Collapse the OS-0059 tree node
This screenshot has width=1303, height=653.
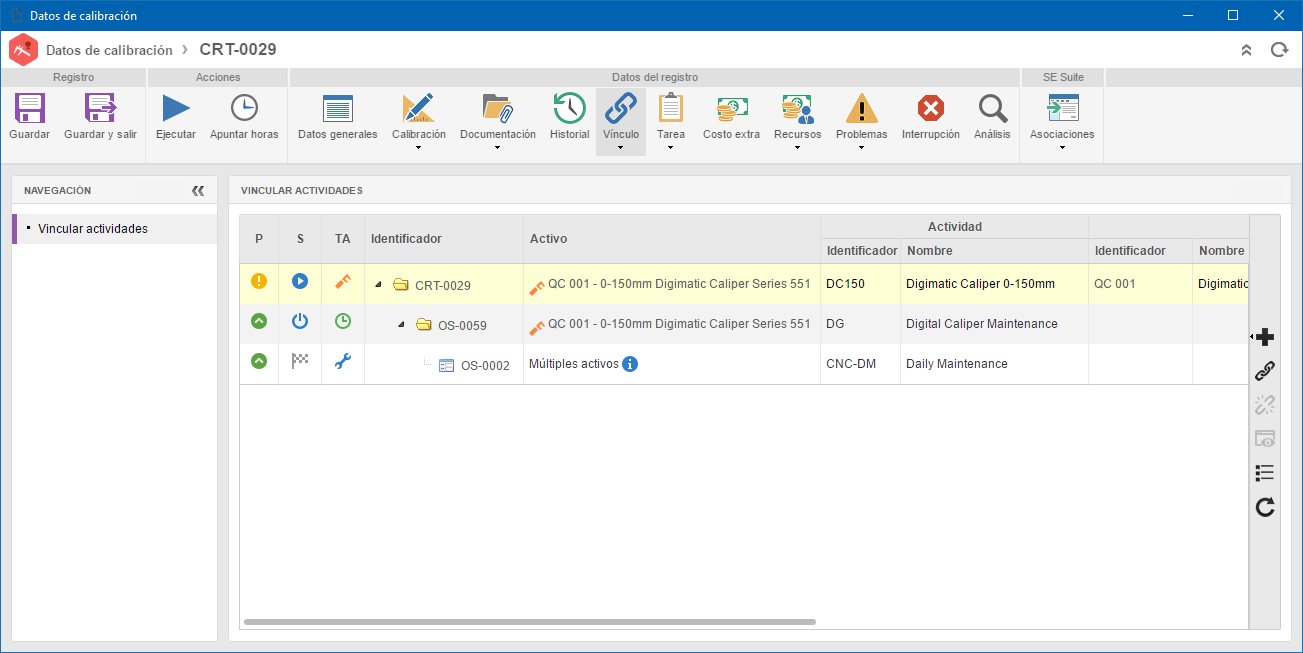click(401, 324)
